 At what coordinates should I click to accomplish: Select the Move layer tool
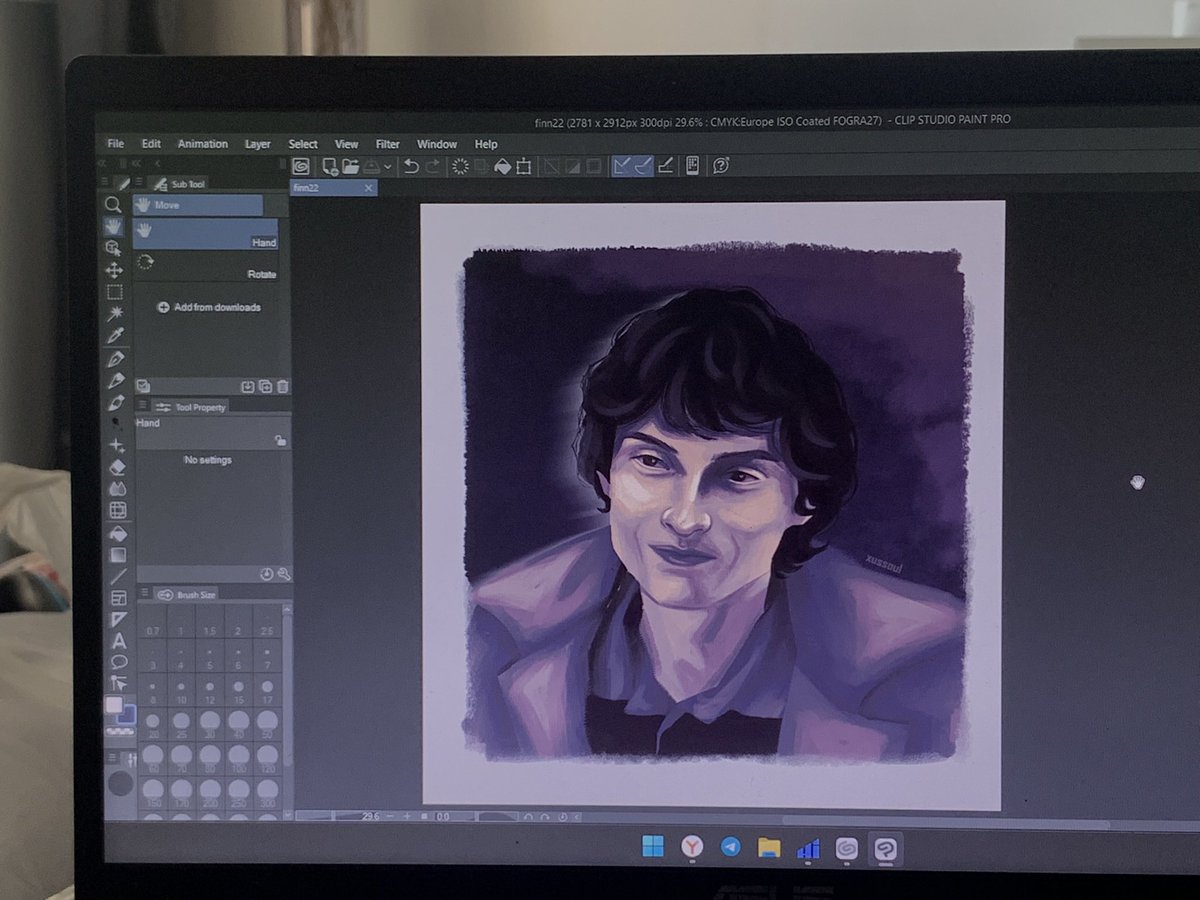click(114, 270)
